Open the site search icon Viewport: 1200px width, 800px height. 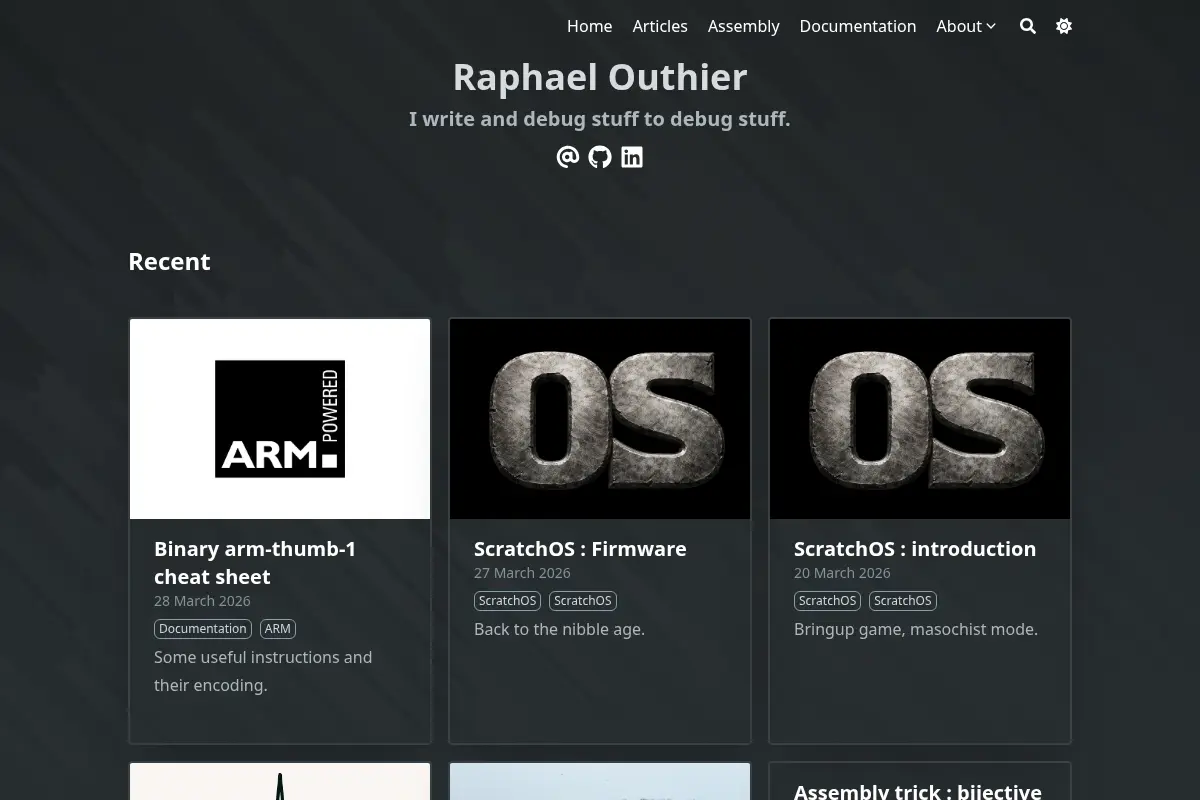(1028, 26)
